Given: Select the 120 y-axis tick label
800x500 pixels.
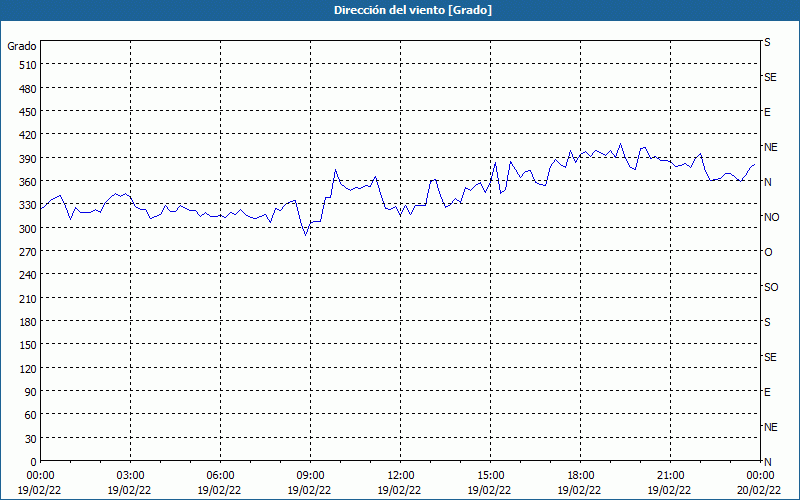Looking at the screenshot, I should coord(29,368).
